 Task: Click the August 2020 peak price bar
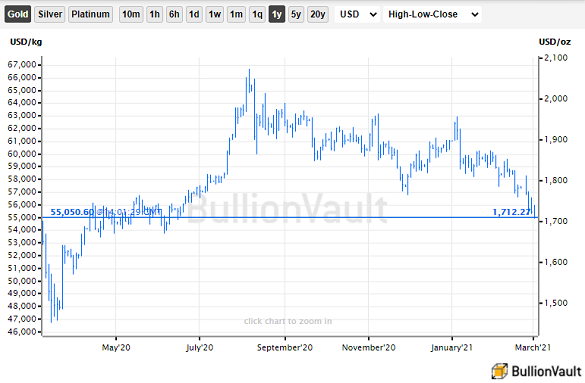pyautogui.click(x=250, y=81)
